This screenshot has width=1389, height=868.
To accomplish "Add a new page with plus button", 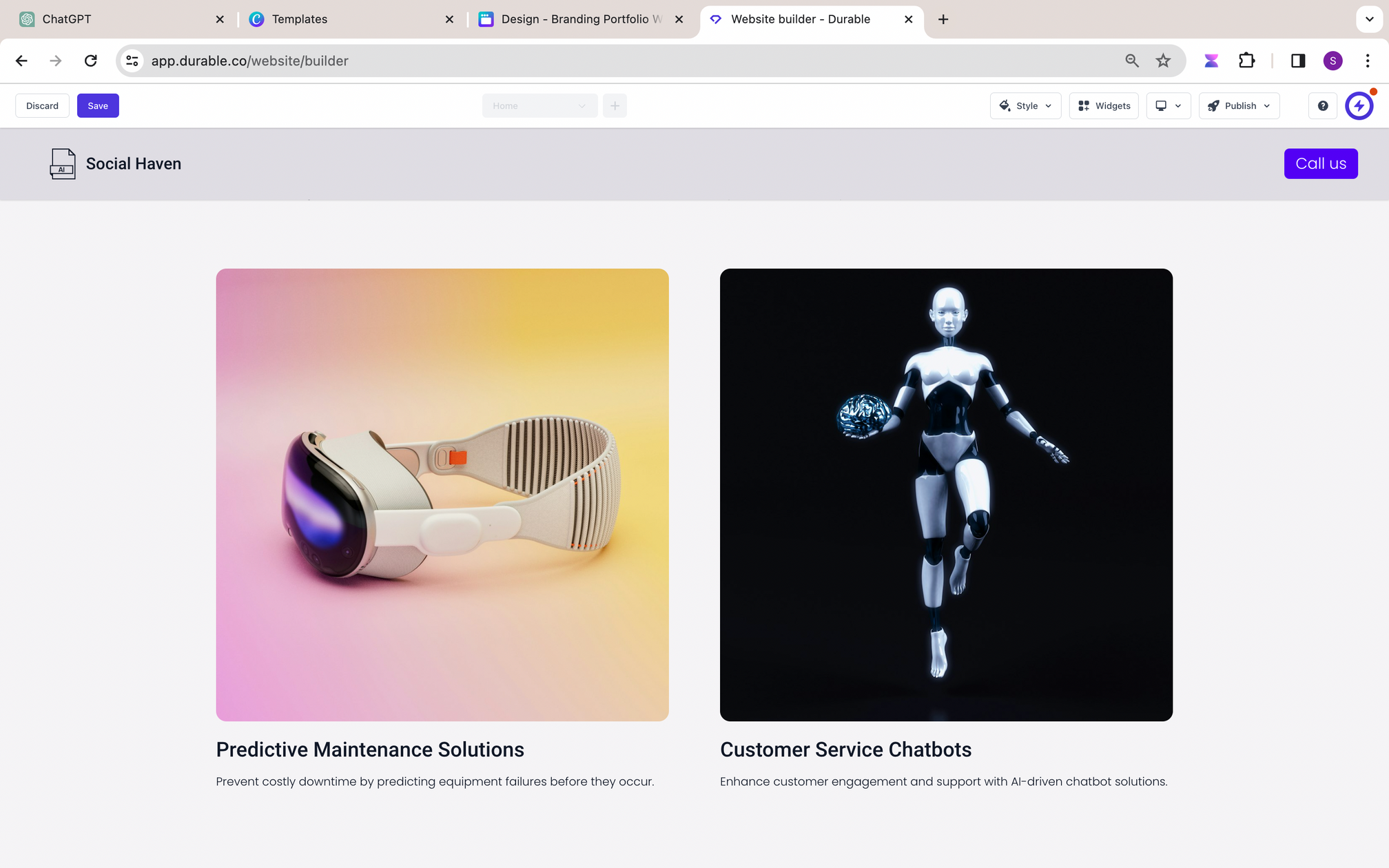I will [x=615, y=105].
